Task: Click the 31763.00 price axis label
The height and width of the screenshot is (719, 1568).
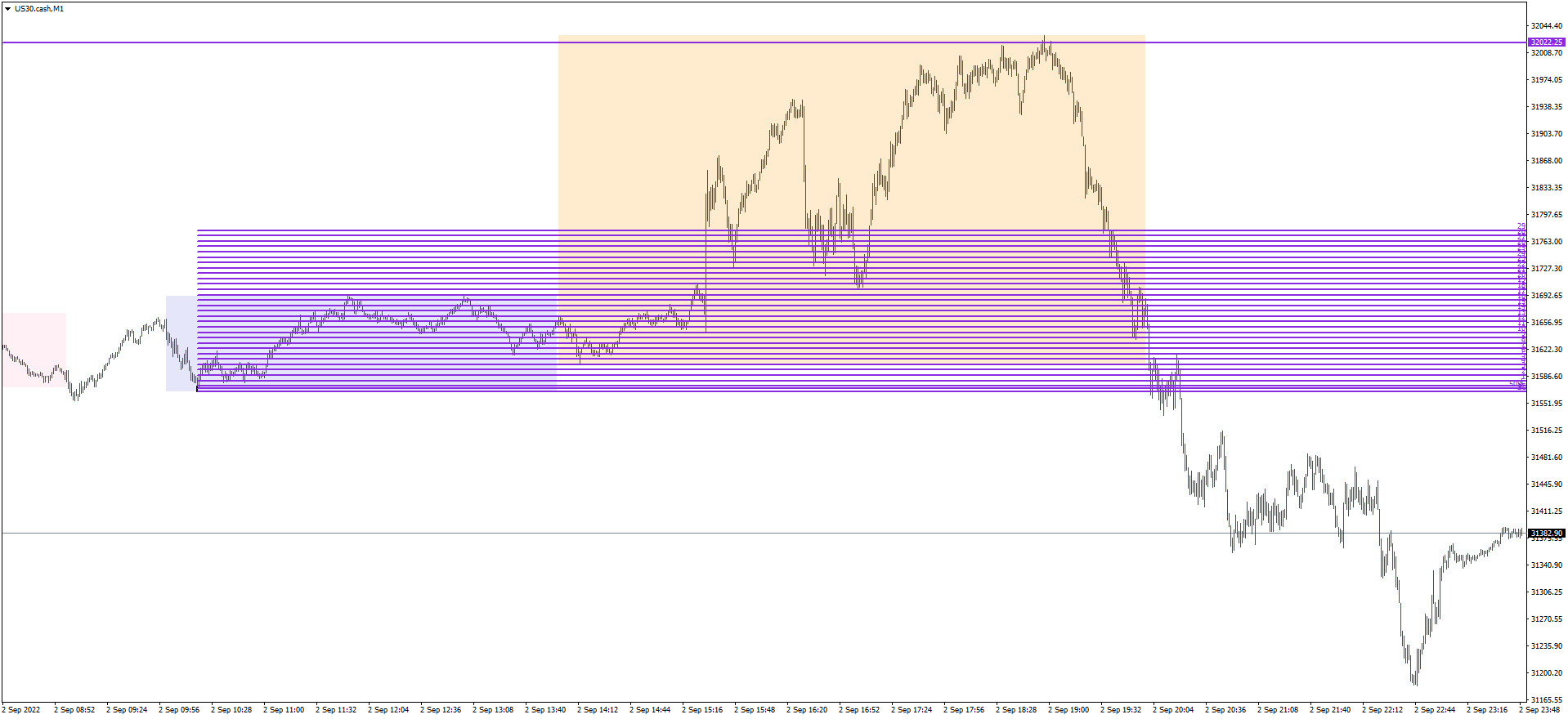Action: [1546, 242]
